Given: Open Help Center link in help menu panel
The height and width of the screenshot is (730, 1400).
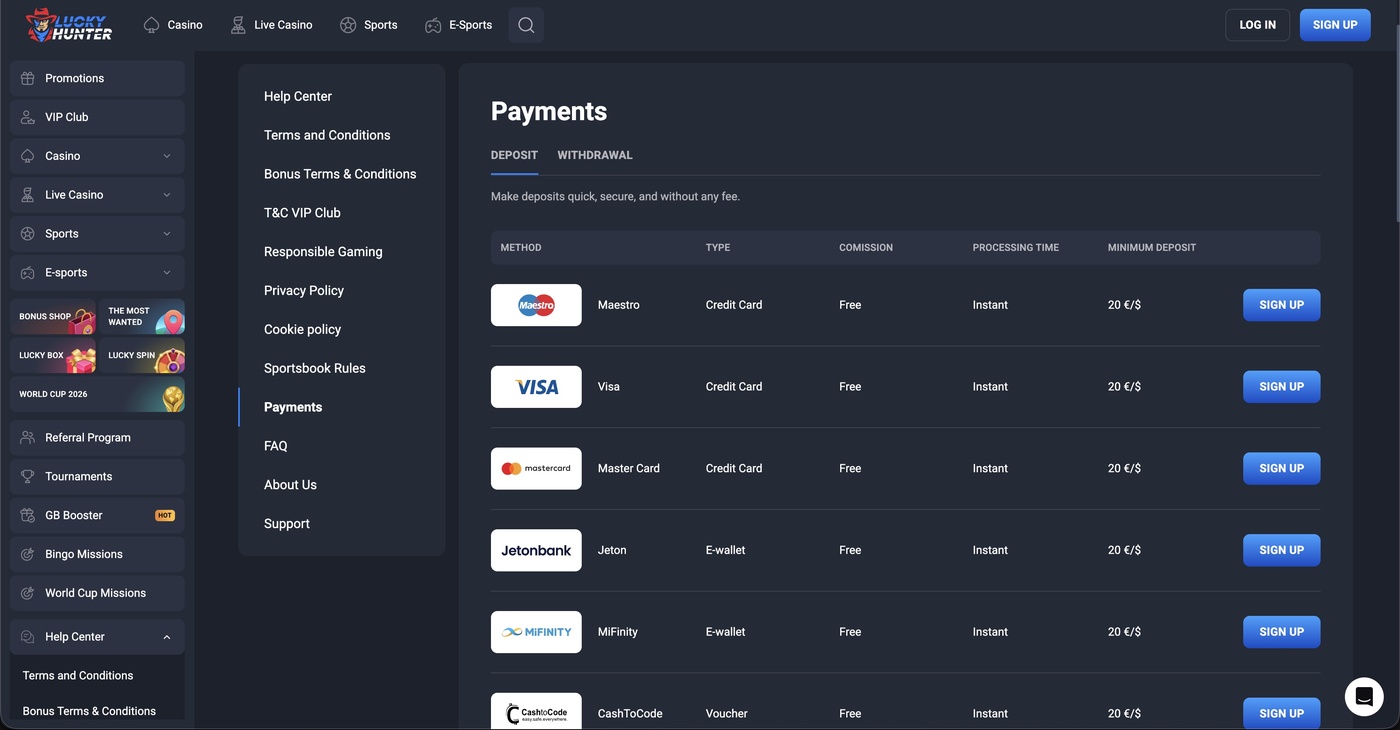Looking at the screenshot, I should pyautogui.click(x=298, y=96).
